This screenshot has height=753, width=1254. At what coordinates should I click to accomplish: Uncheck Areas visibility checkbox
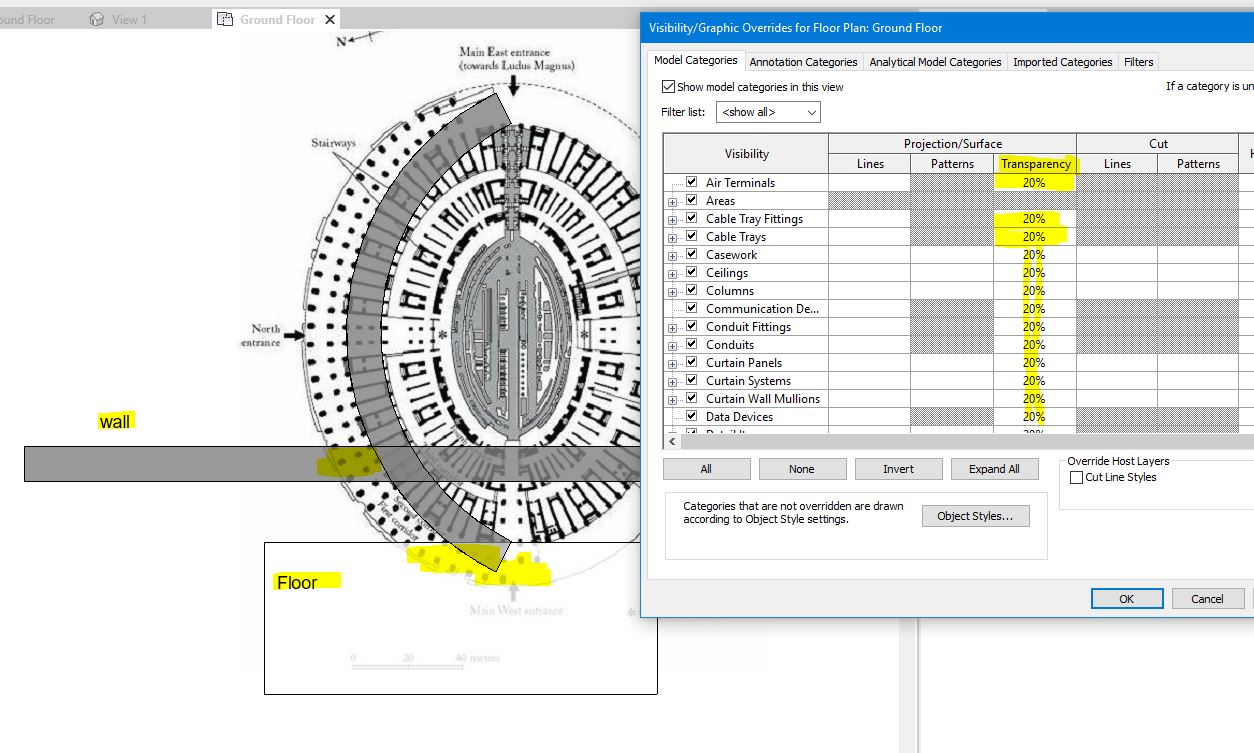click(692, 200)
